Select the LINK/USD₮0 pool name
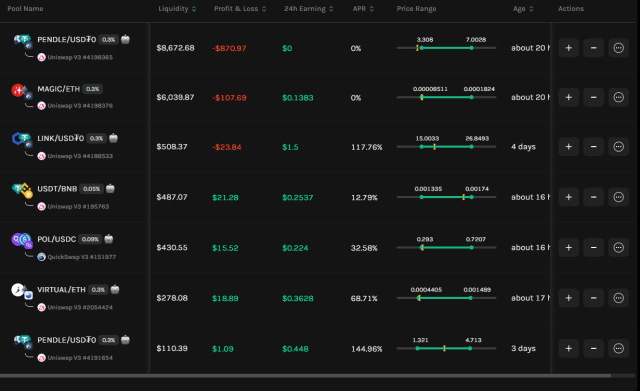 tap(60, 138)
